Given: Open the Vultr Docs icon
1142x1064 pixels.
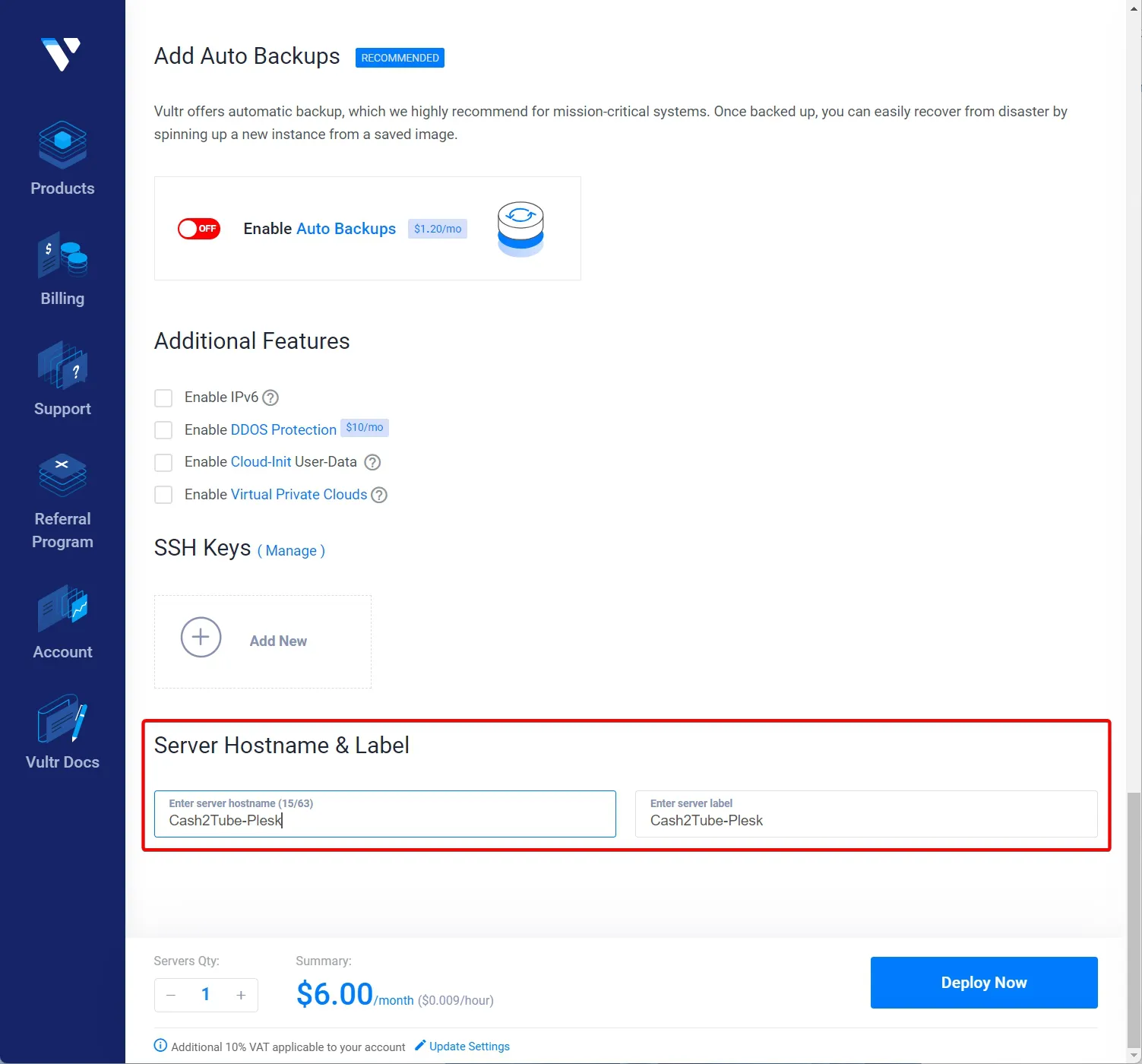Looking at the screenshot, I should point(62,718).
